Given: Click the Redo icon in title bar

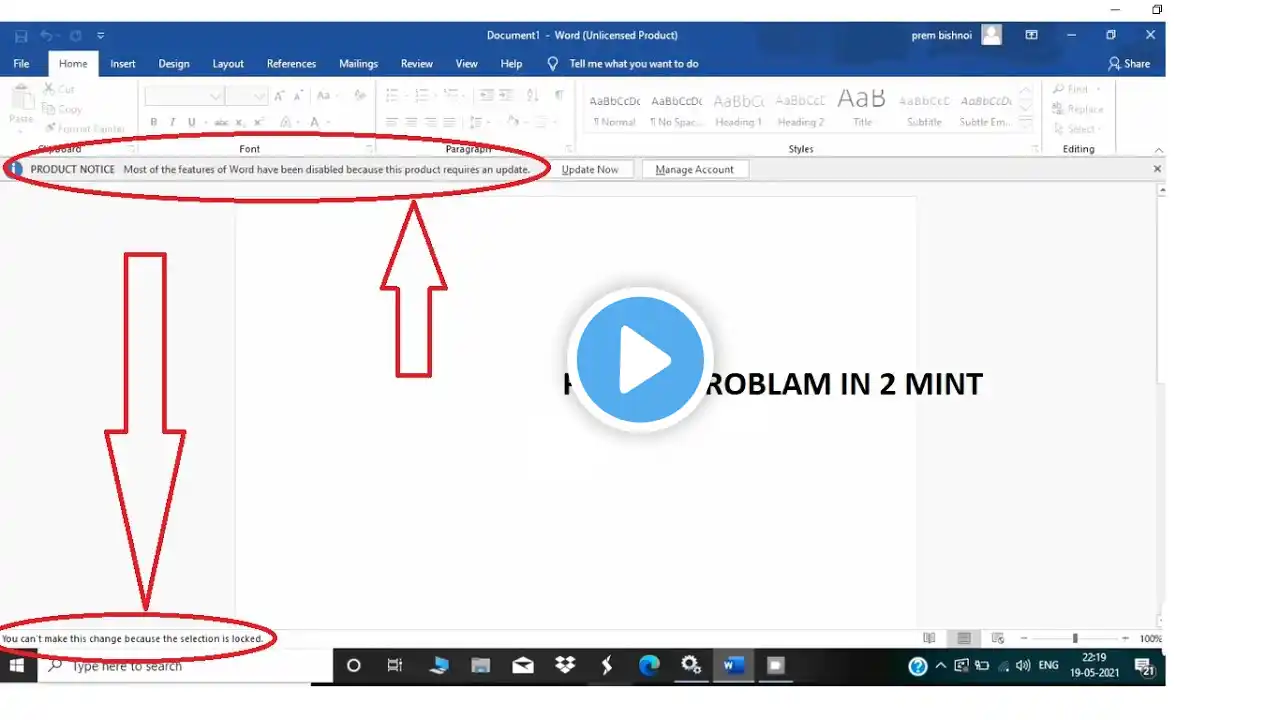Looking at the screenshot, I should [76, 35].
